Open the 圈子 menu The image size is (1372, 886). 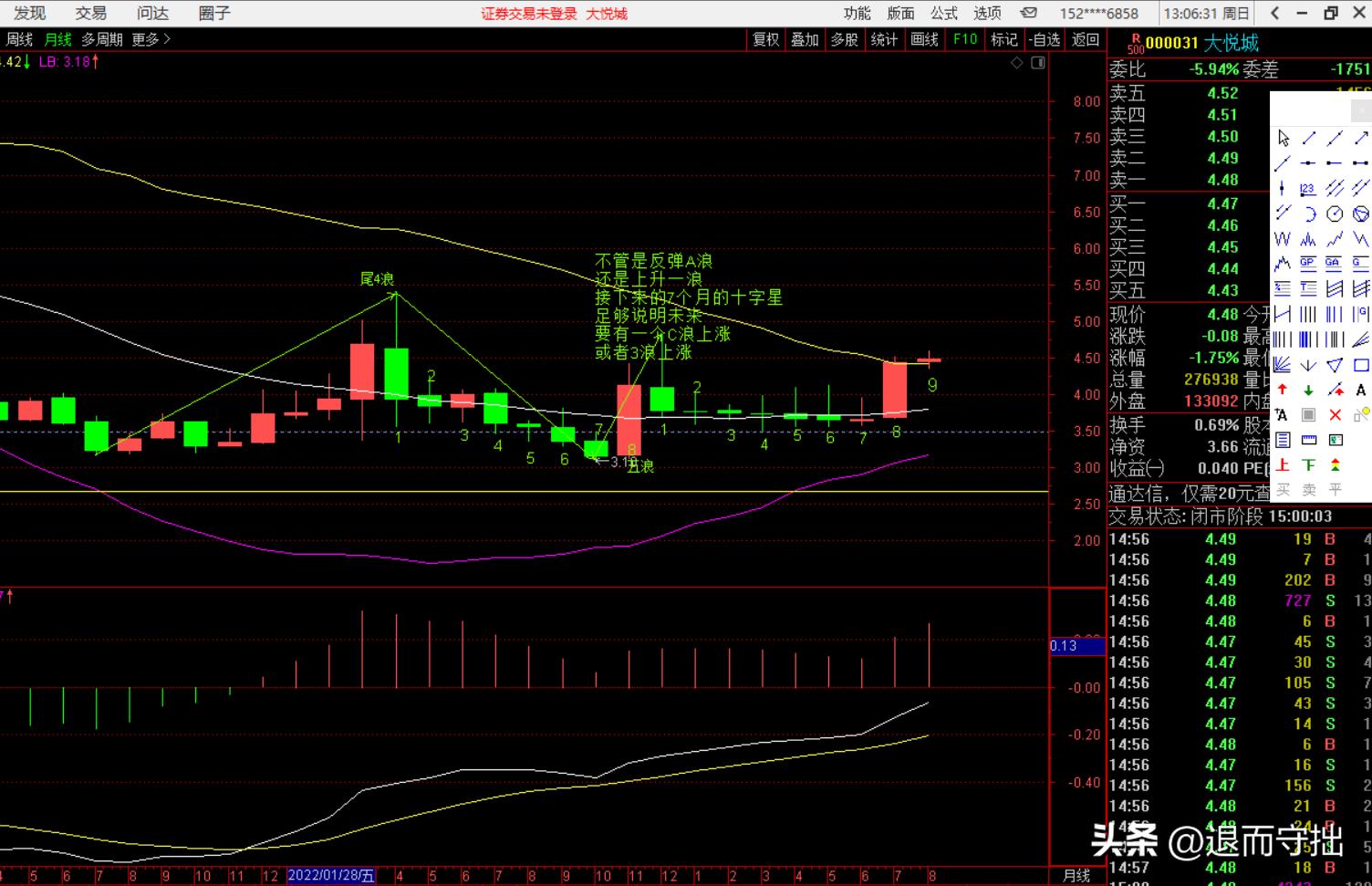tap(214, 13)
